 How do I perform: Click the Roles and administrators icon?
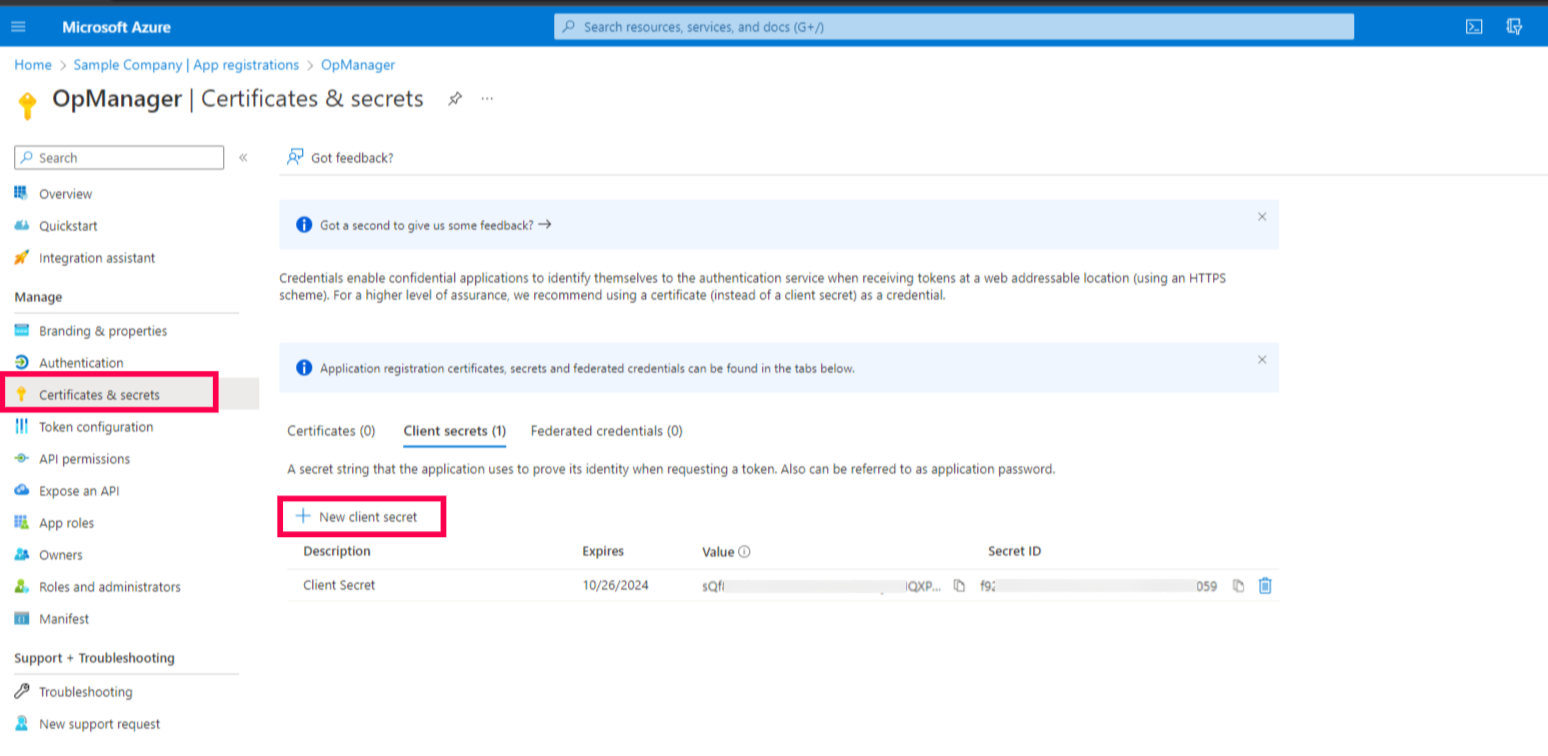pos(22,587)
